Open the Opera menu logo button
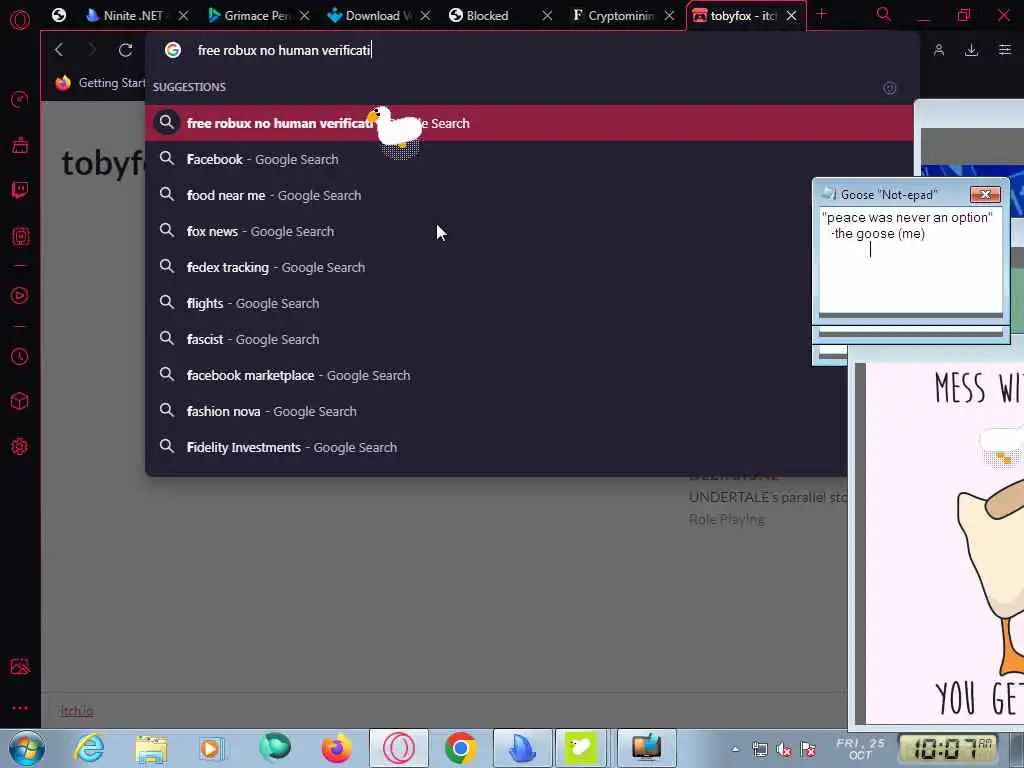The width and height of the screenshot is (1024, 768). click(20, 20)
